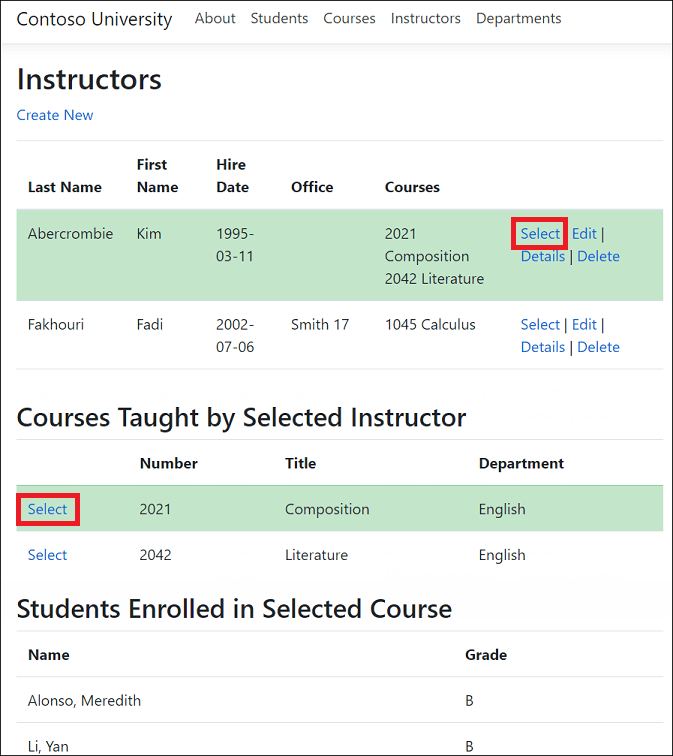
Task: Open the Students navigation item
Action: pos(279,18)
